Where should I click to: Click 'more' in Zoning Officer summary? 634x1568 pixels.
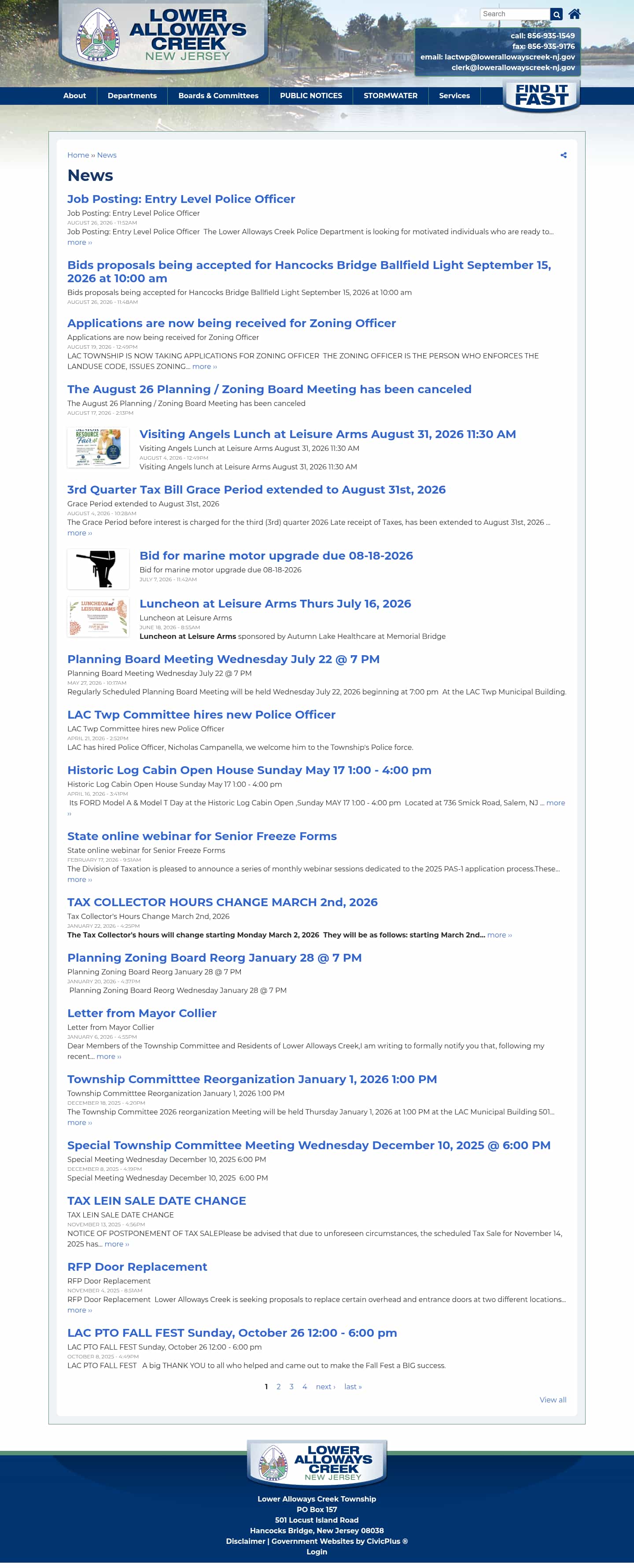[x=204, y=366]
